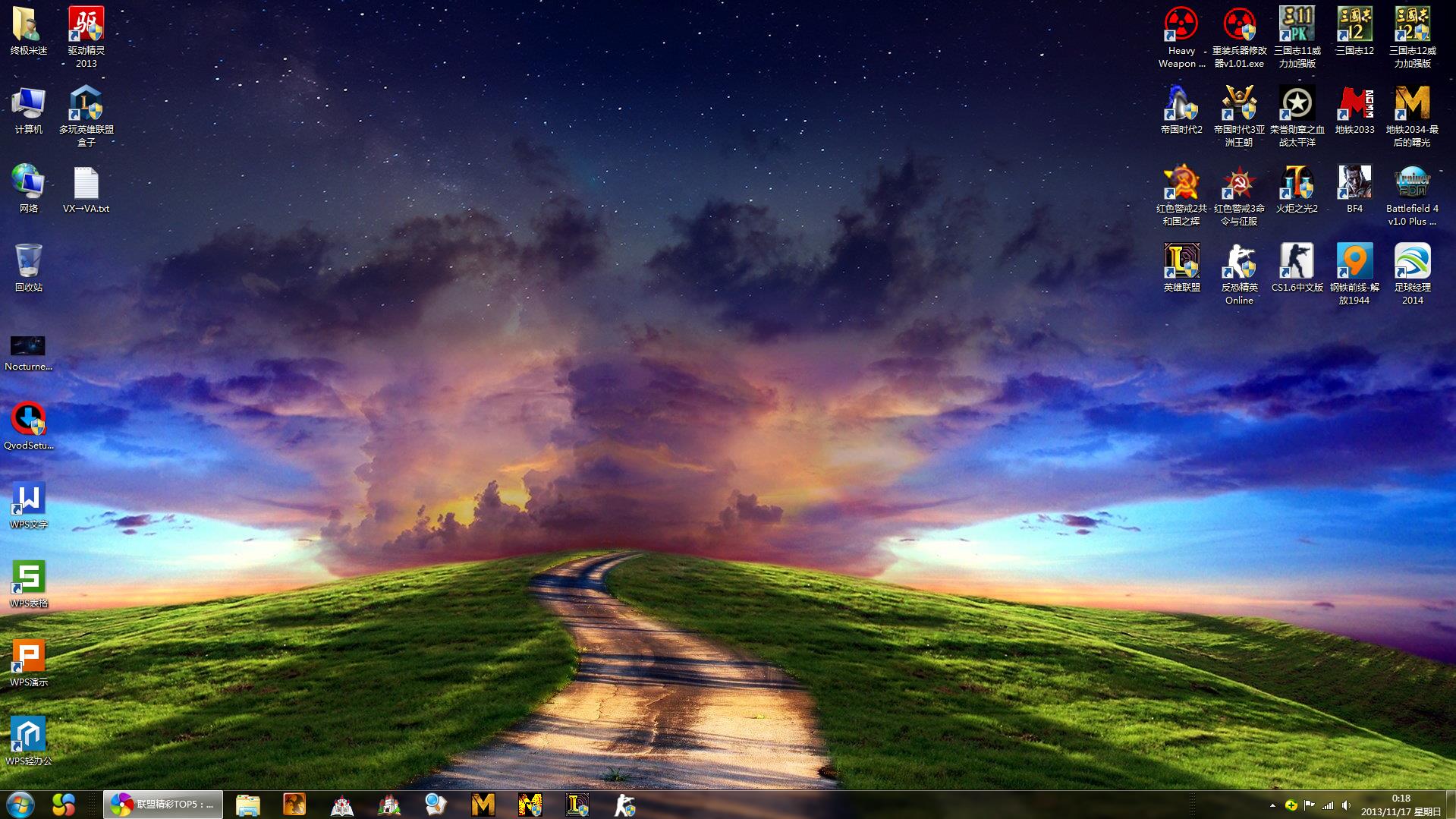Open the 终极米迷 folder on desktop
The image size is (1456, 819).
tap(28, 31)
